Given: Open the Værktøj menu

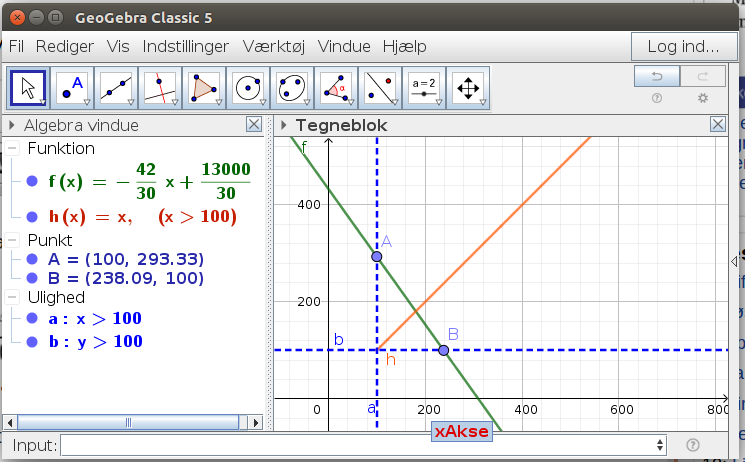Looking at the screenshot, I should point(274,46).
